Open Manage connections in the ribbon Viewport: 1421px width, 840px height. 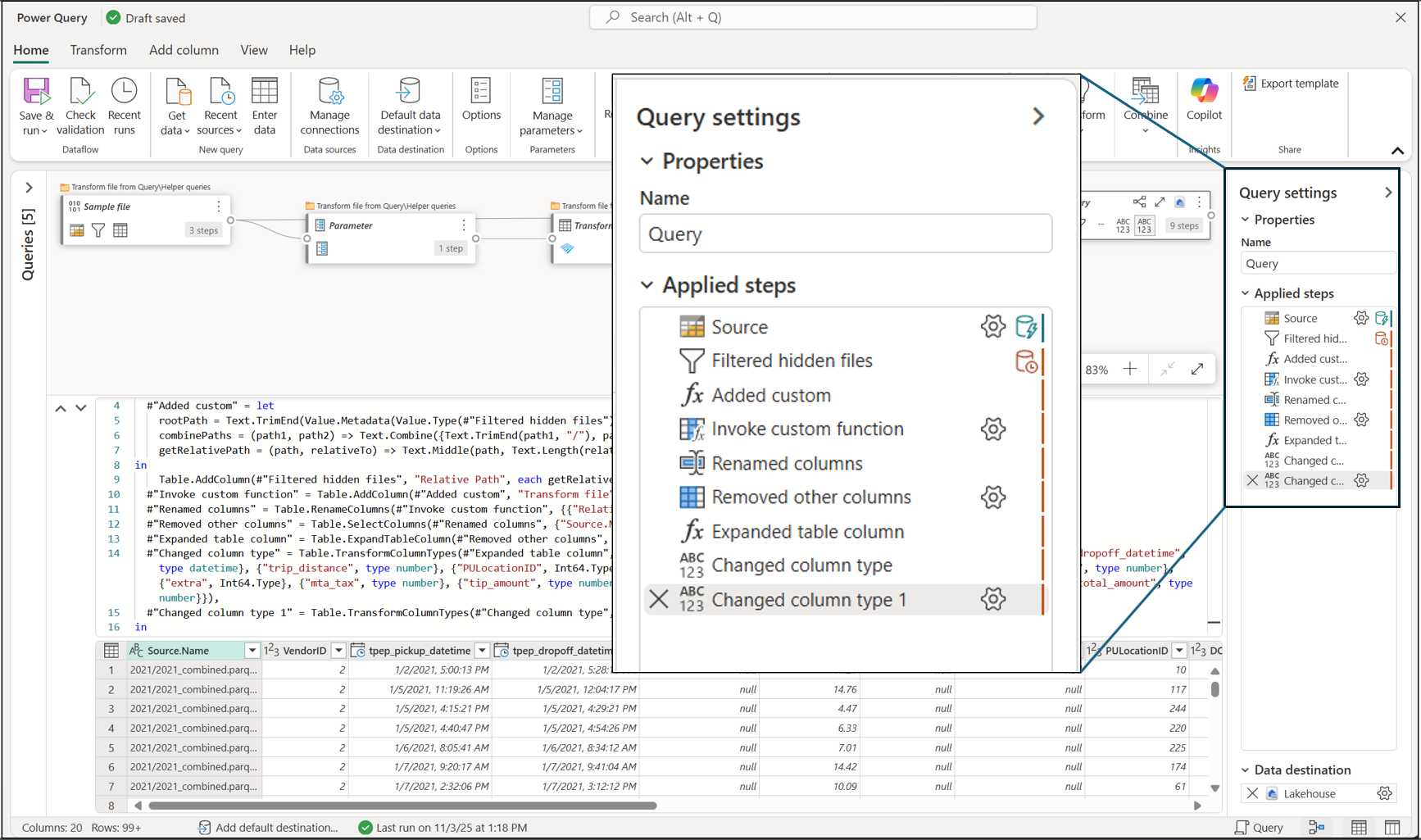pyautogui.click(x=329, y=107)
